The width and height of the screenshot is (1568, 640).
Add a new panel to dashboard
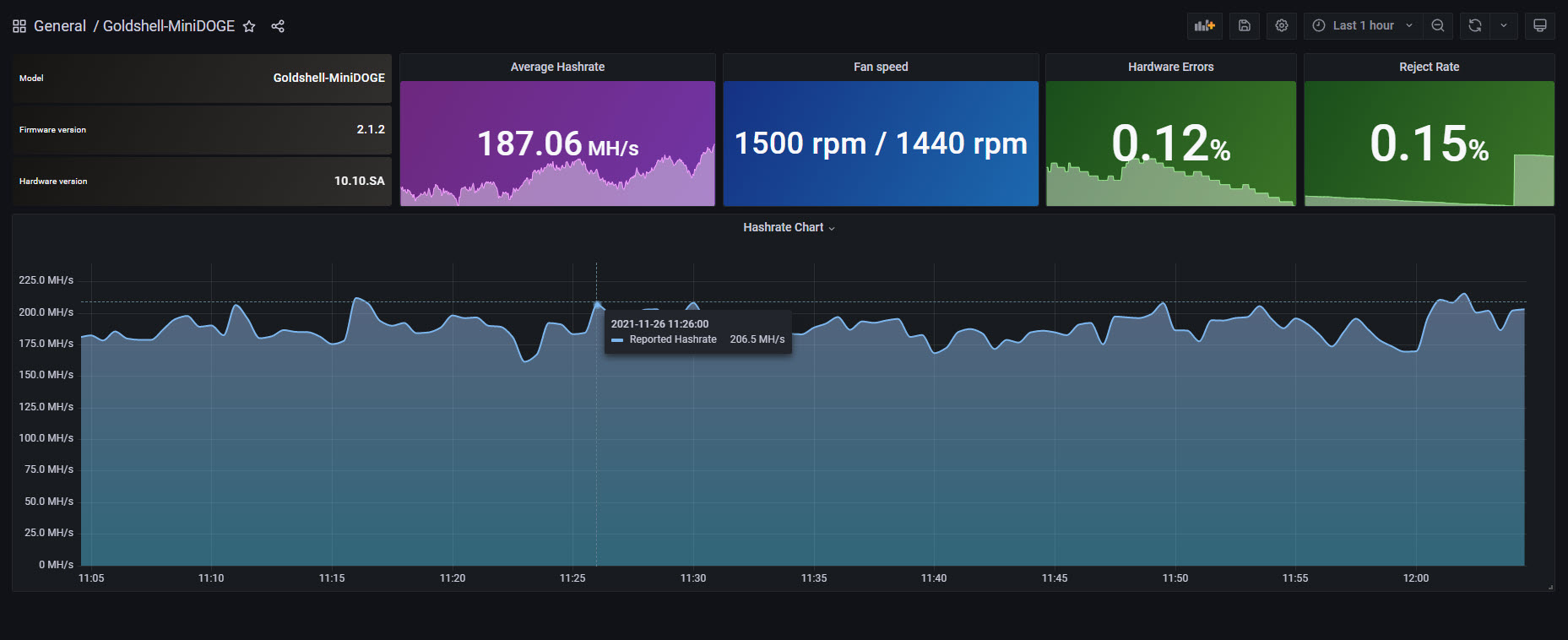[x=1204, y=25]
